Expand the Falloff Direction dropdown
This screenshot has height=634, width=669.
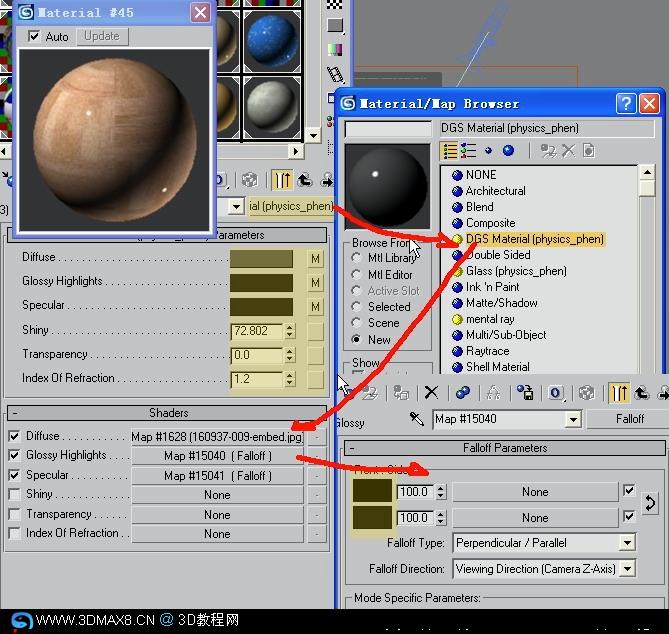pyautogui.click(x=544, y=569)
